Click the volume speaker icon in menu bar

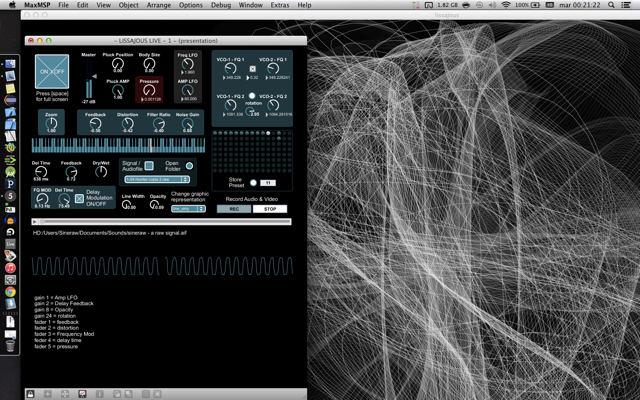(492, 5)
